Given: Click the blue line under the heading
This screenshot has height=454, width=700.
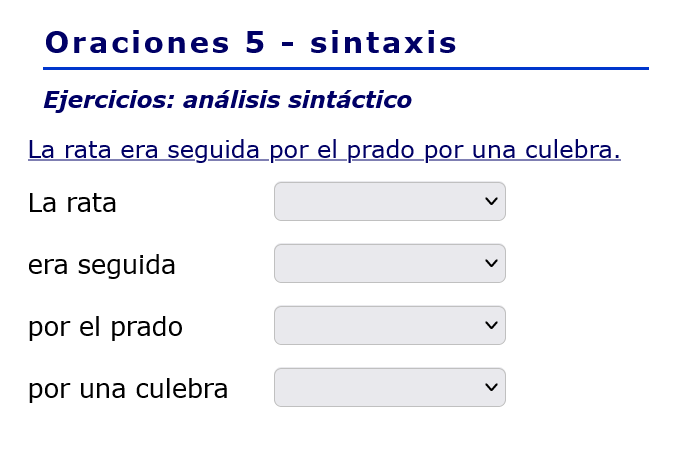Looking at the screenshot, I should (345, 69).
